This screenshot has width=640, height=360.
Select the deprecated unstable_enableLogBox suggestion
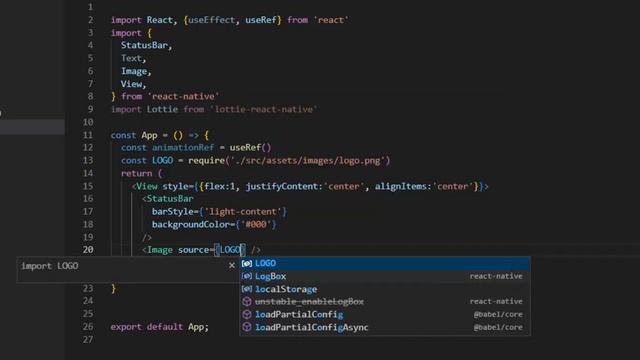point(385,302)
